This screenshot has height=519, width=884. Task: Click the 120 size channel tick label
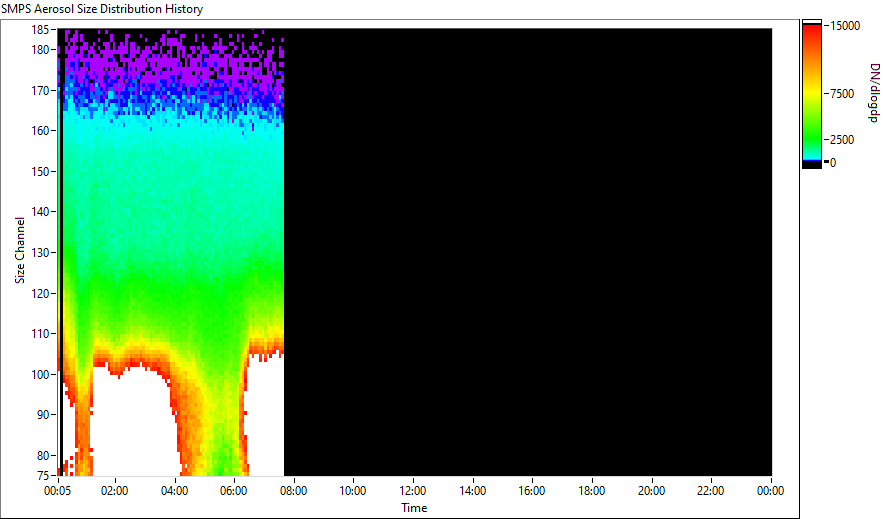tap(40, 293)
